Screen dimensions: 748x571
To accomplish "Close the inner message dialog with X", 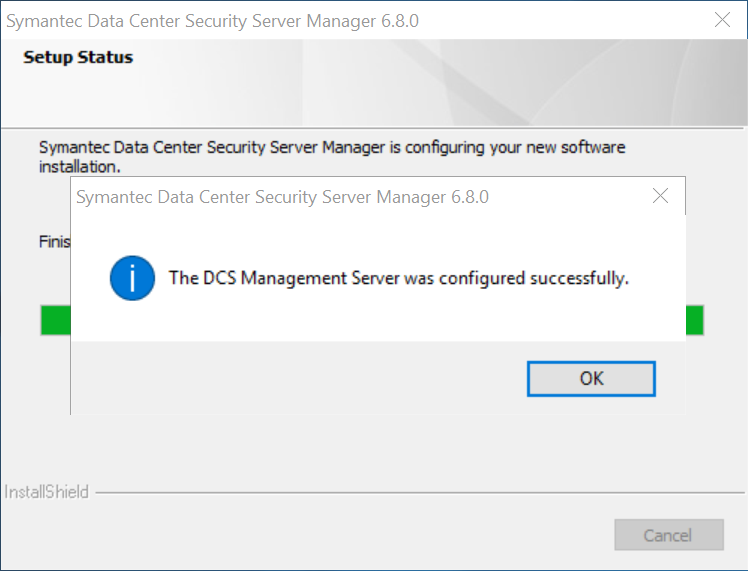I will click(x=660, y=196).
